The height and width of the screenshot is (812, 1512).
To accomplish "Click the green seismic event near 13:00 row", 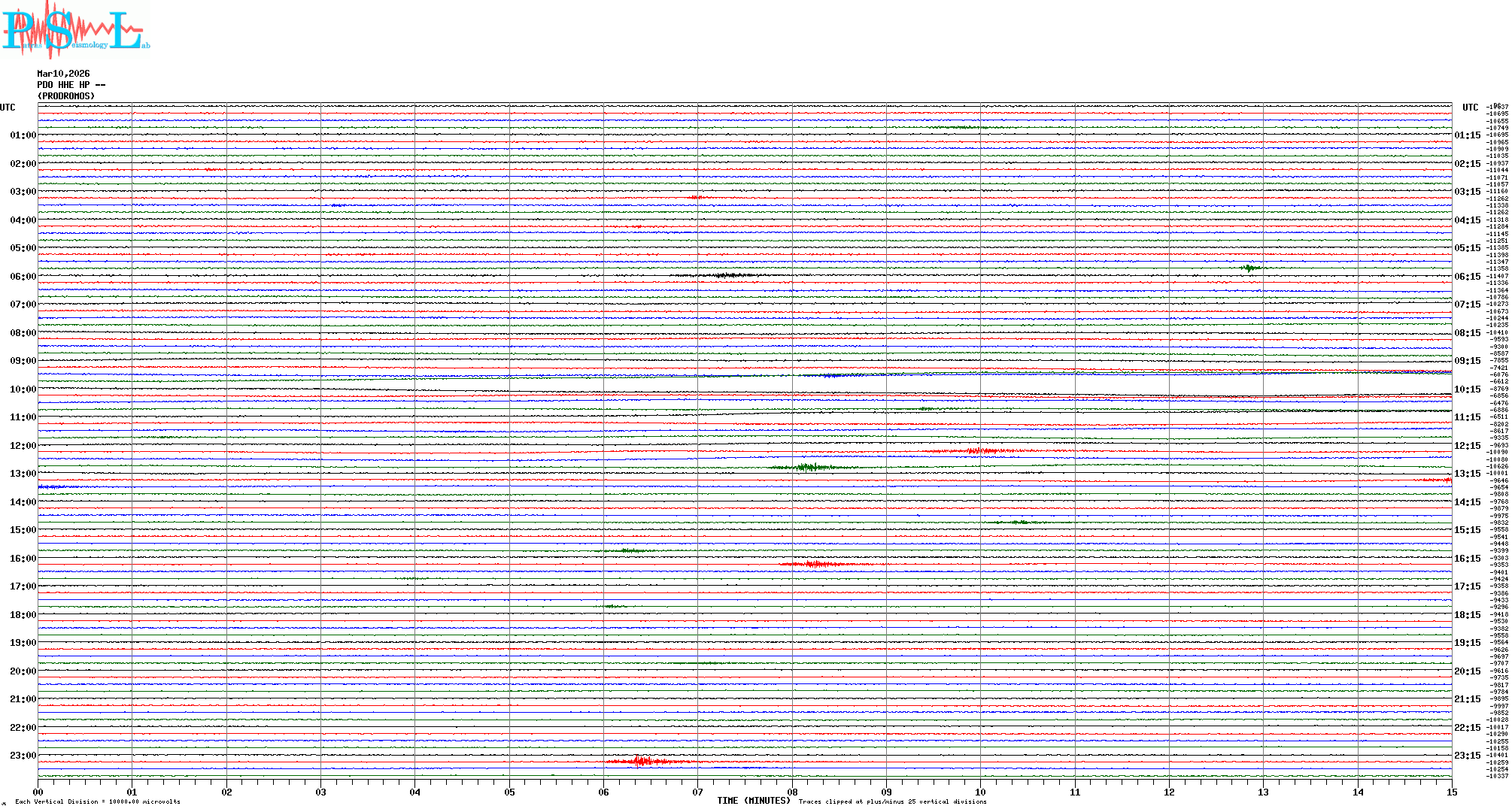I will point(809,467).
